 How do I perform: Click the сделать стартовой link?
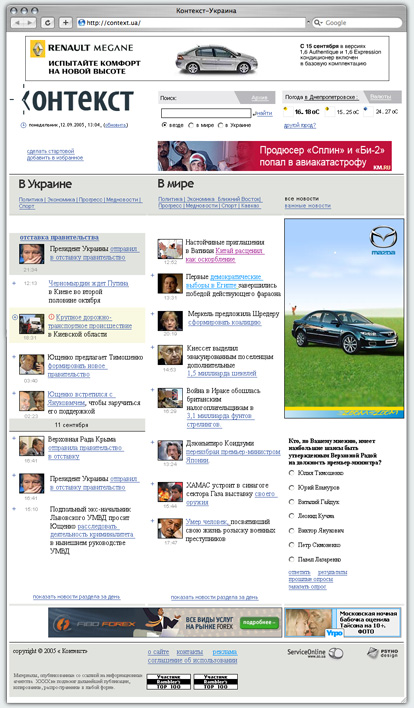(x=50, y=151)
